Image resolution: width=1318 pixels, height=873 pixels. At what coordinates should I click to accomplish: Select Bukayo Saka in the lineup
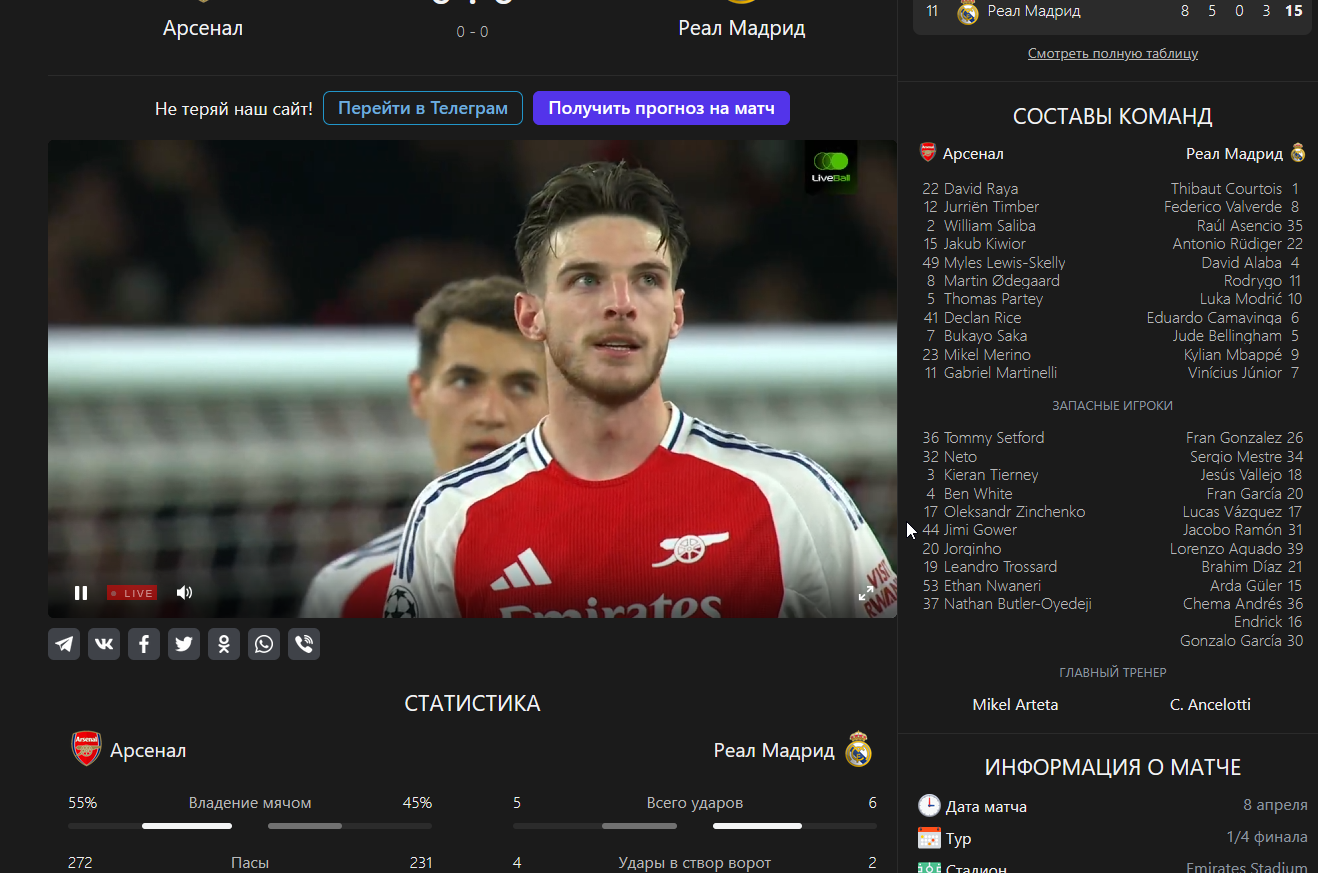(985, 336)
